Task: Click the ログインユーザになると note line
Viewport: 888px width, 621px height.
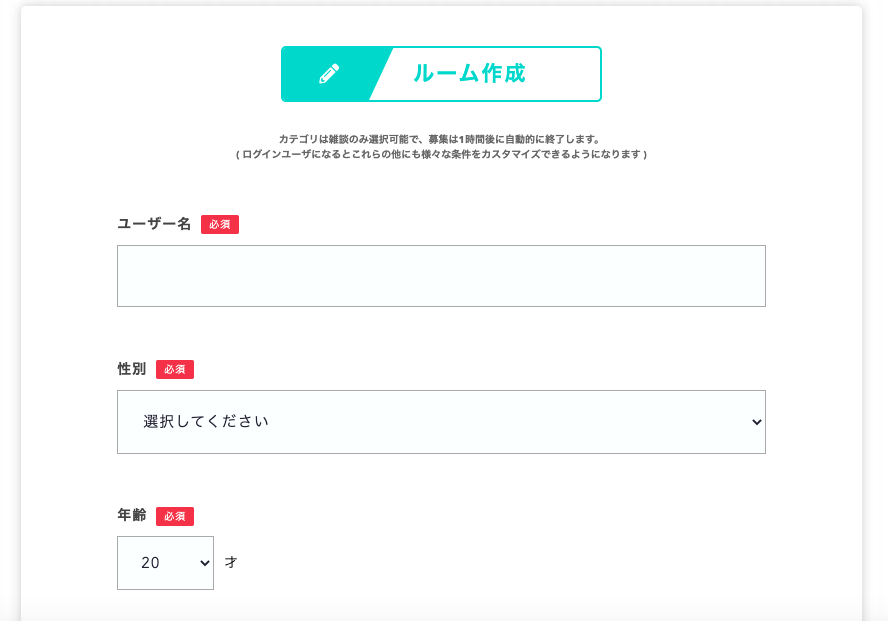Action: click(441, 155)
